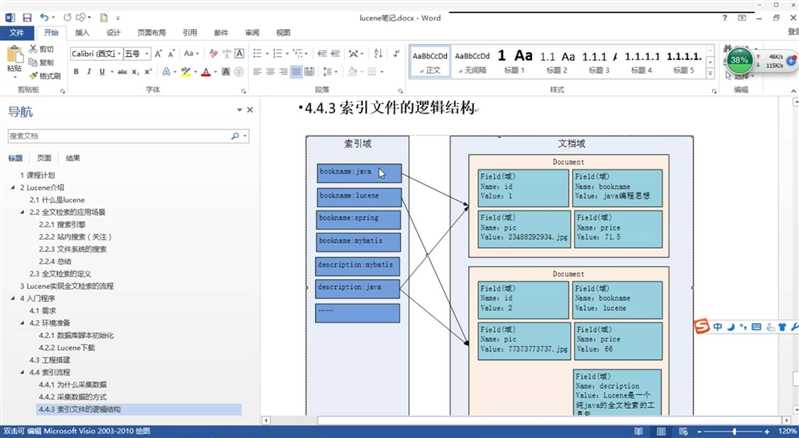Viewport: 799px width, 438px height.
Task: Click the Cut scissors icon
Action: (x=34, y=49)
